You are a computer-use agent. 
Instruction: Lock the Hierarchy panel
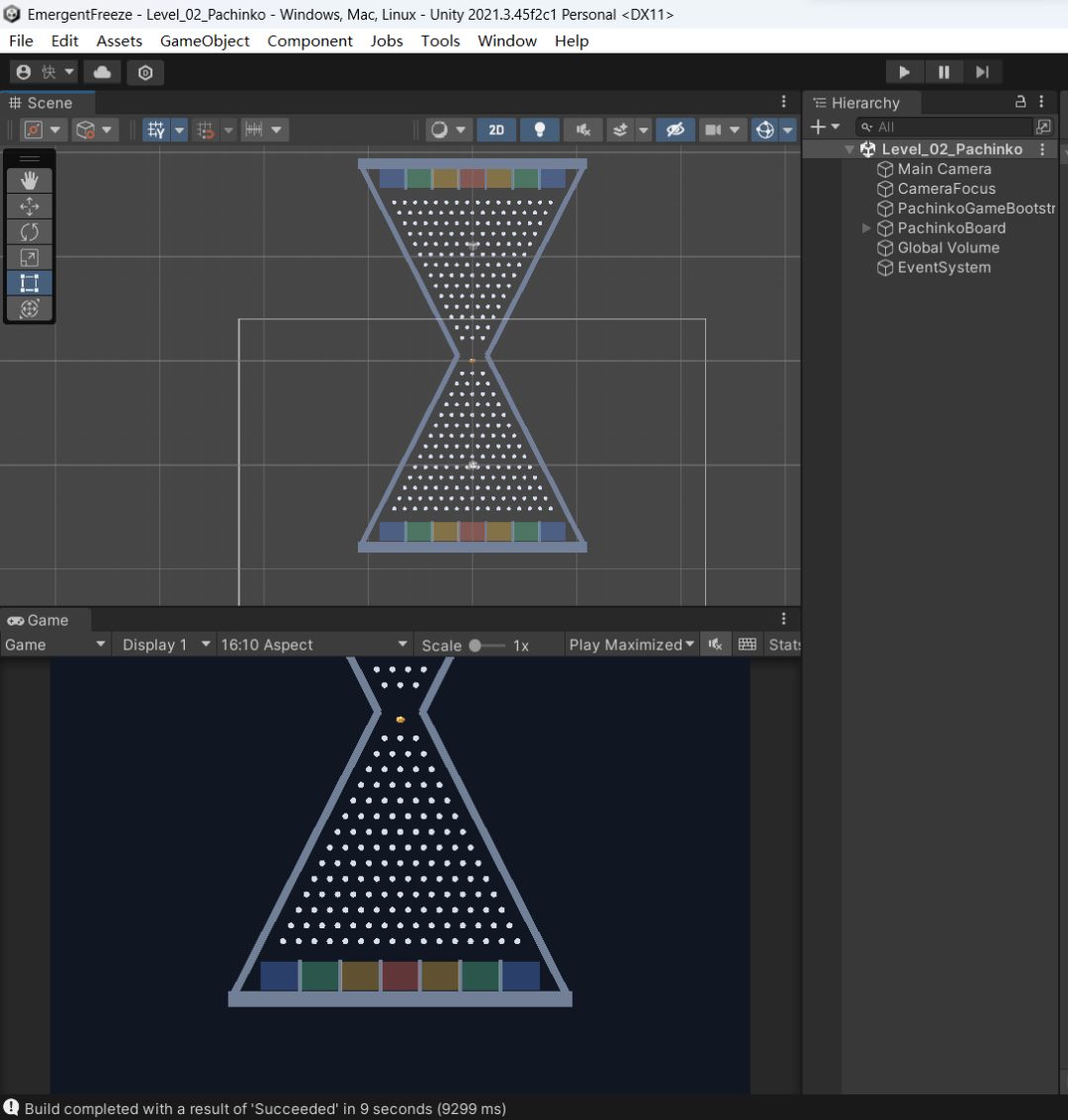pos(1021,102)
